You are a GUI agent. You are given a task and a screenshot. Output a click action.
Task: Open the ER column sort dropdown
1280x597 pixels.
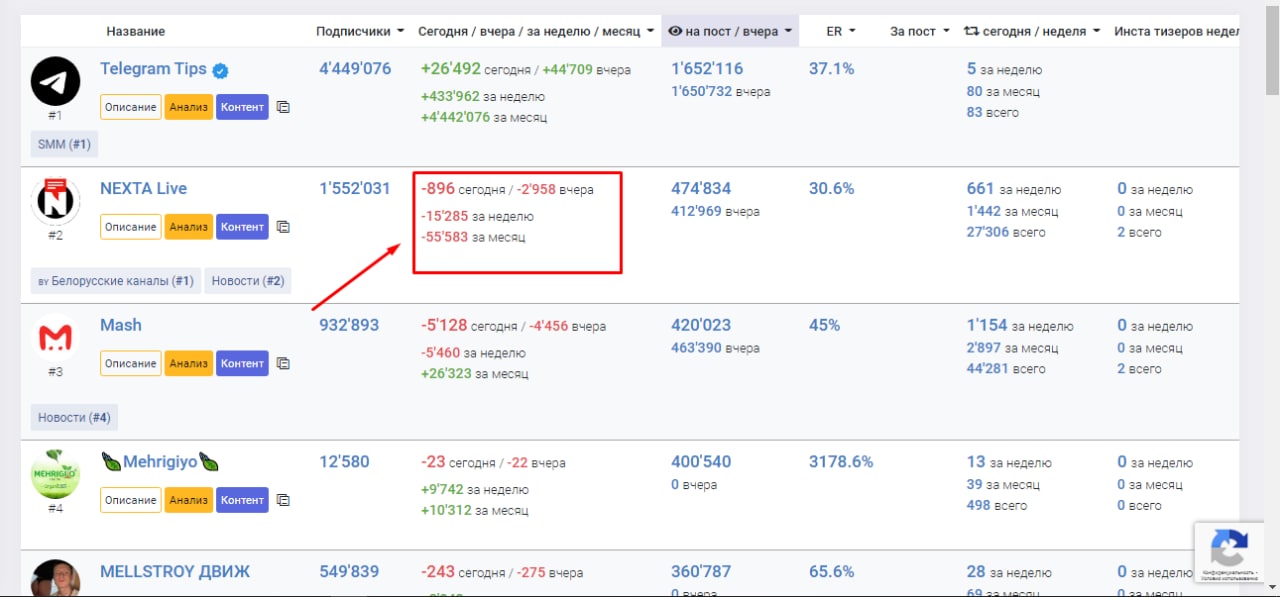[841, 31]
